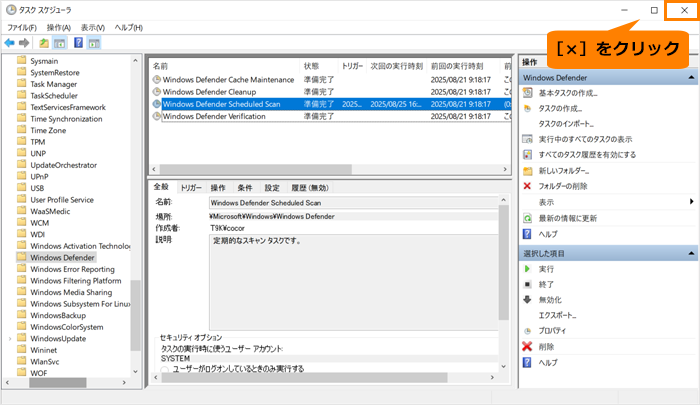
Task: Click エクスポート action link
Action: [557, 315]
